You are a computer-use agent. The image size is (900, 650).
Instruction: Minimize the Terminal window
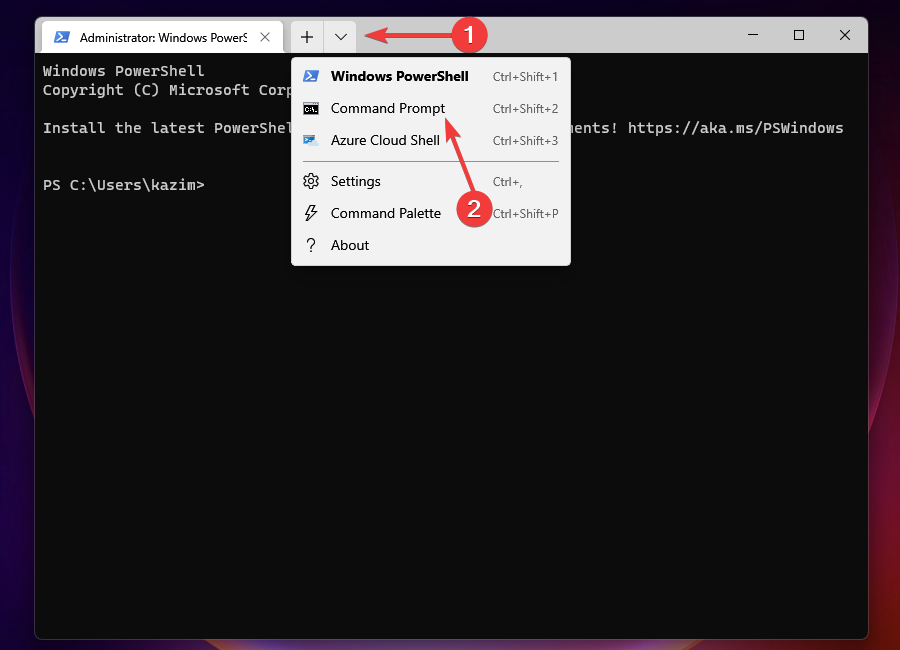(x=753, y=35)
